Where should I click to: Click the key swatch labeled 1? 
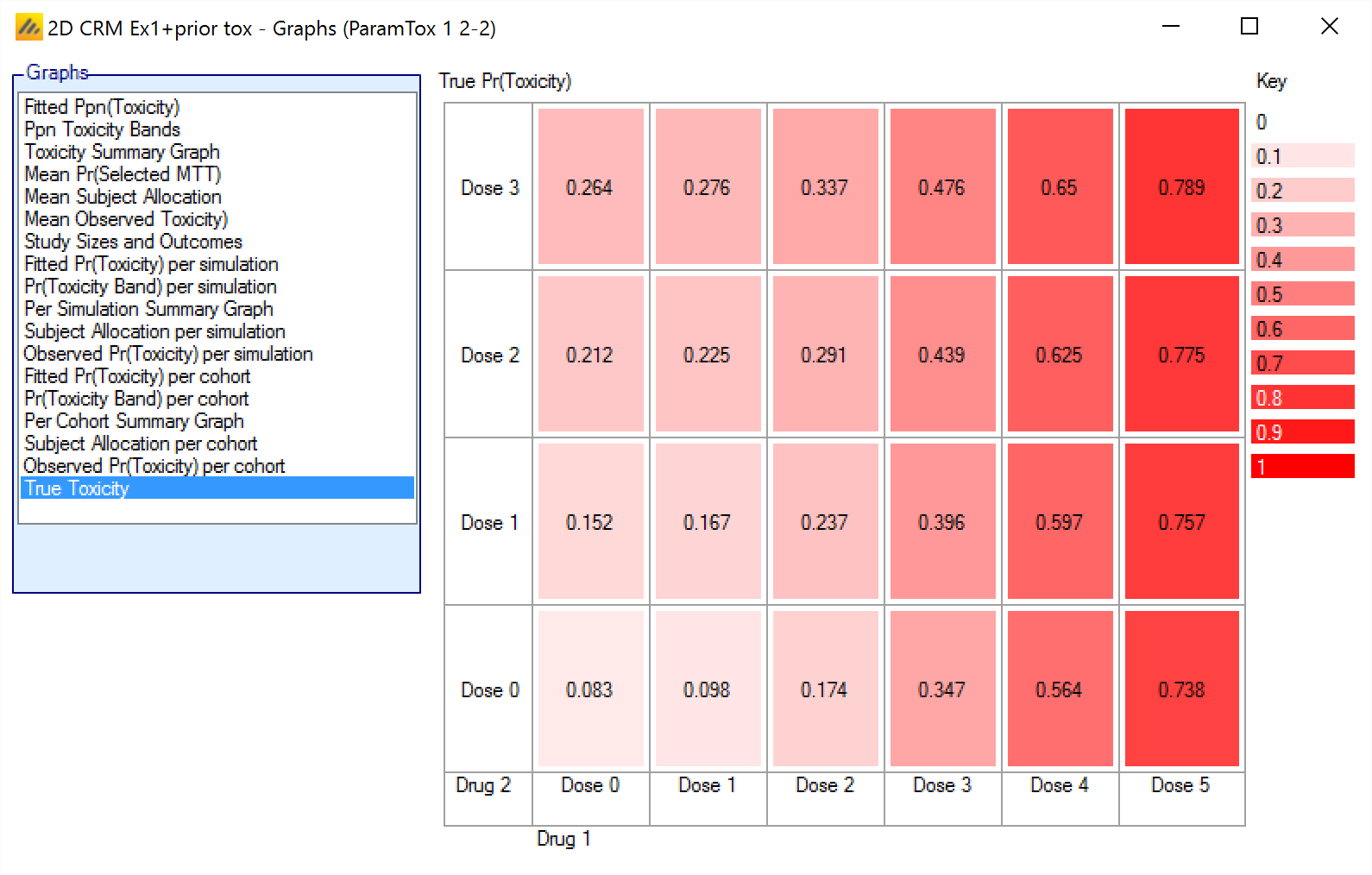pos(1302,467)
